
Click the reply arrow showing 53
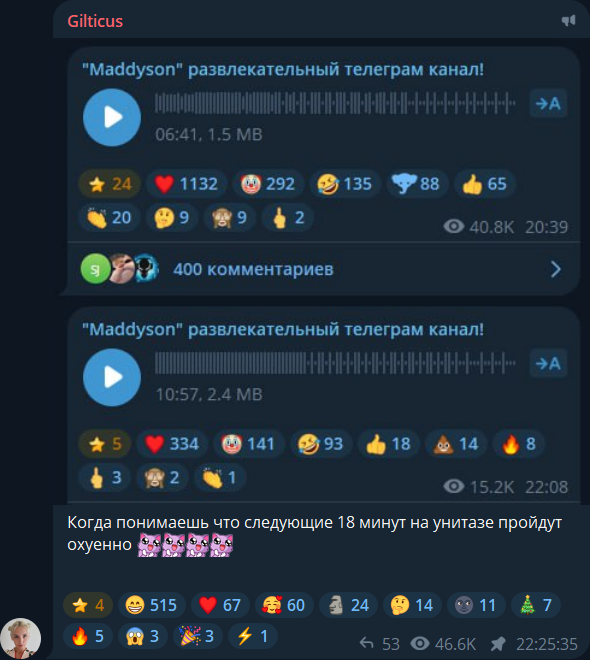379,644
